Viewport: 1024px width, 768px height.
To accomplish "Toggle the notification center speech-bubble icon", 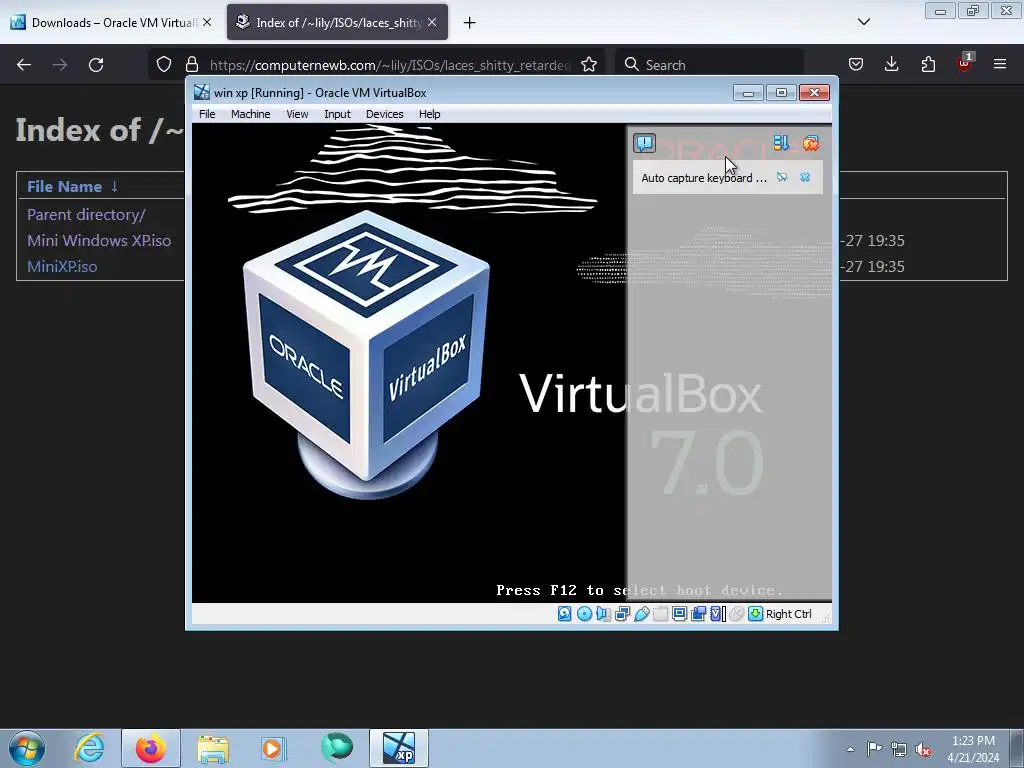I will [x=645, y=143].
